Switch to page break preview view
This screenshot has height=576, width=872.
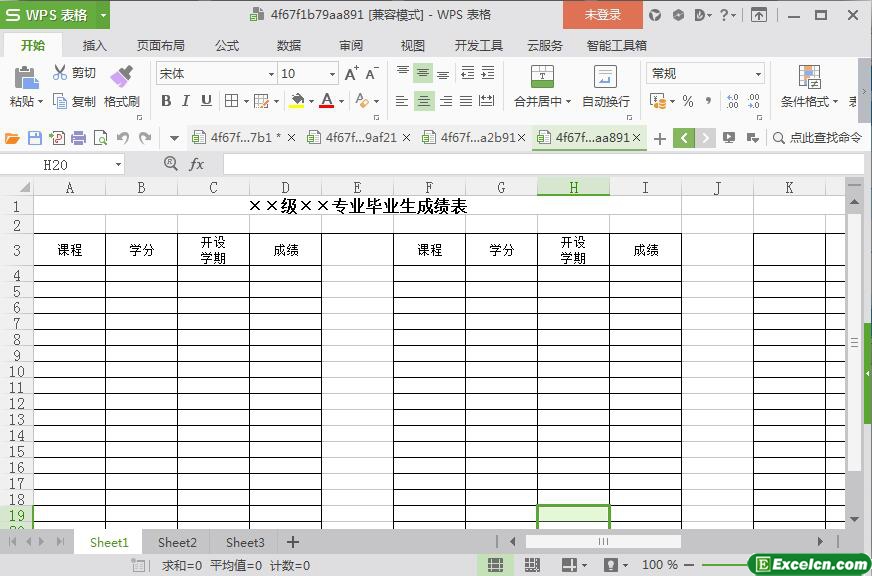click(x=532, y=565)
